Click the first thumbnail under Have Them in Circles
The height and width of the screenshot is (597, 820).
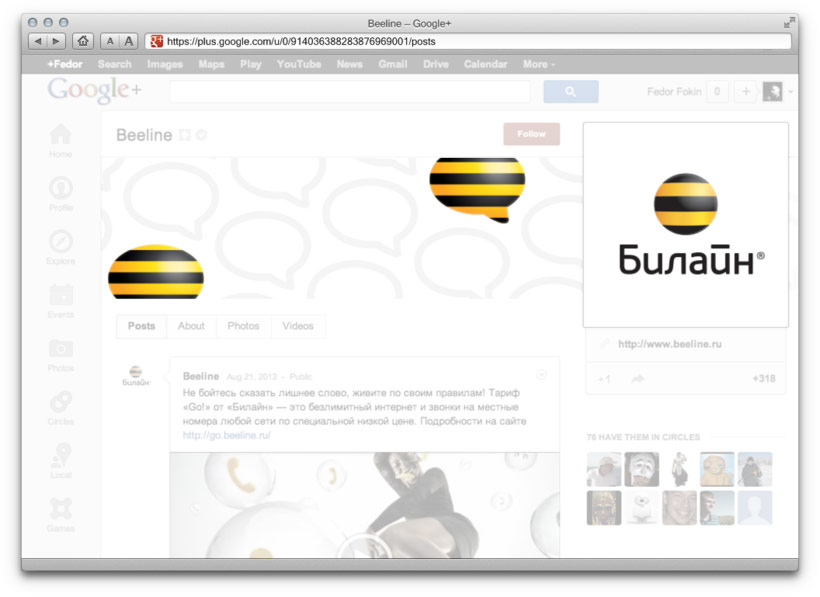pos(604,469)
